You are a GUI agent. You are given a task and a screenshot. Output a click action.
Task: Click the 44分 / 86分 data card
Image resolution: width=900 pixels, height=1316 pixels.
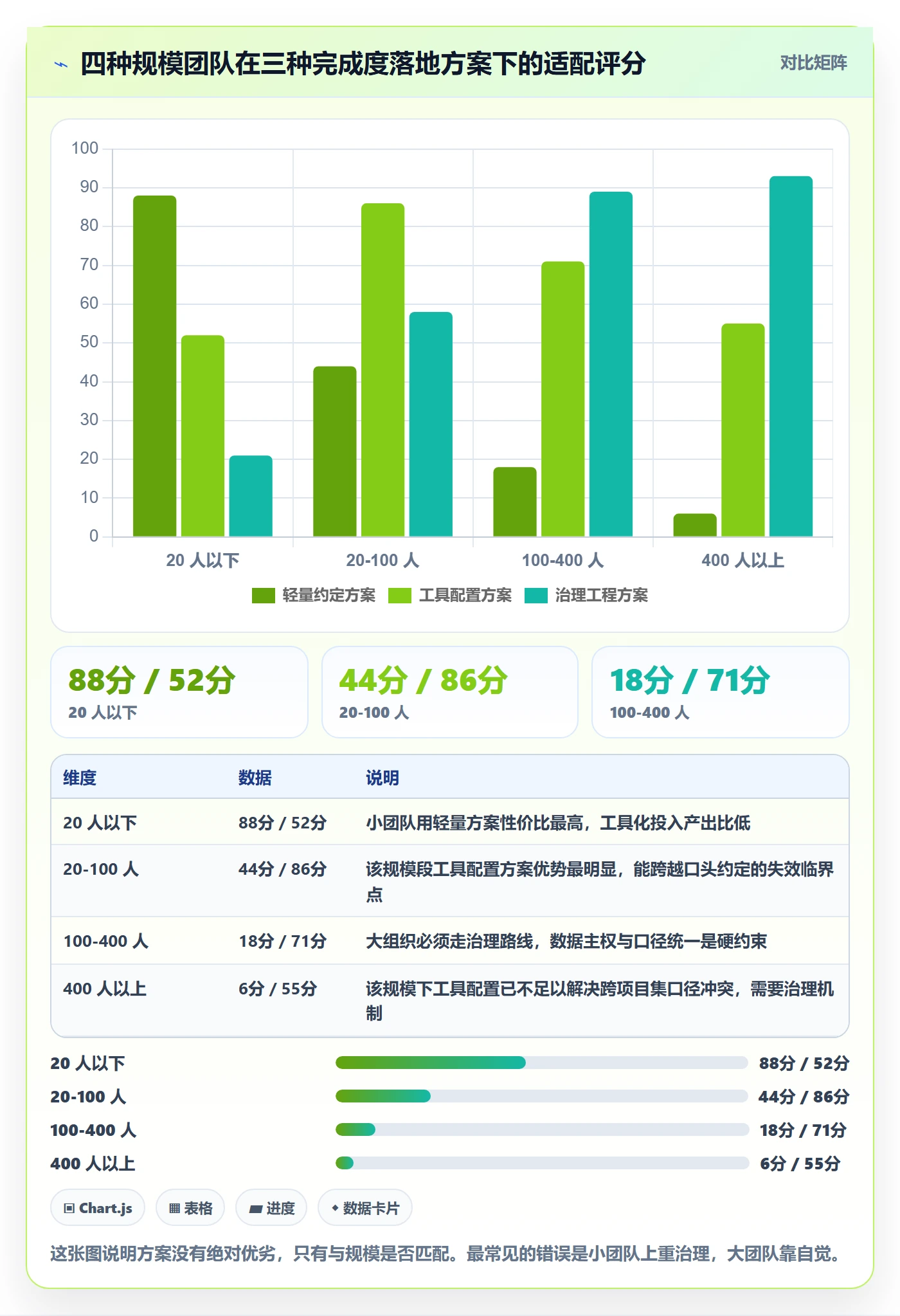[x=450, y=692]
